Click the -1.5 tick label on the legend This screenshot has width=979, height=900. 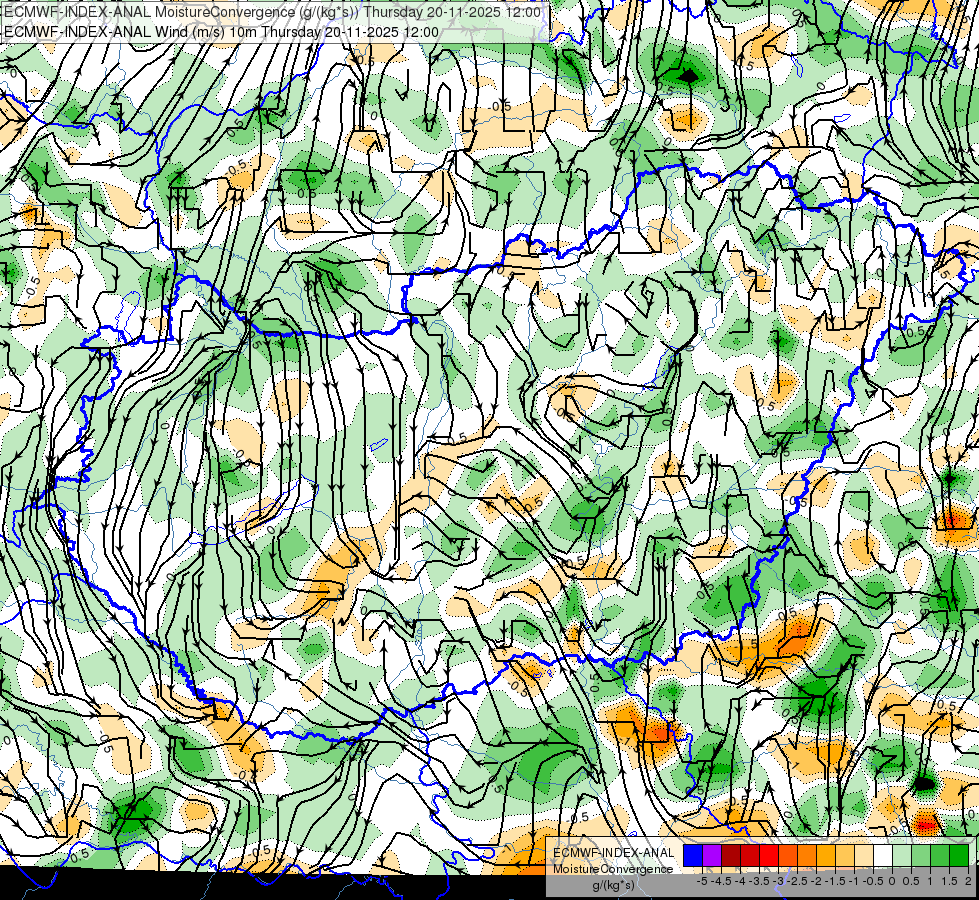tap(835, 881)
